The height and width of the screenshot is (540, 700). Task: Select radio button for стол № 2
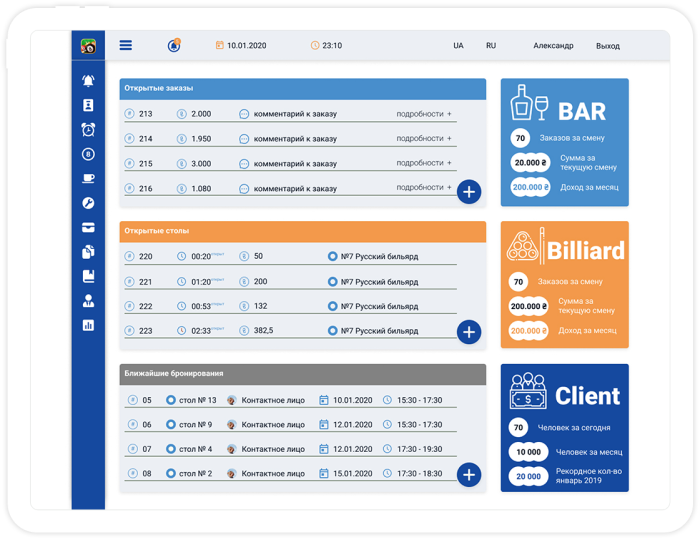pyautogui.click(x=171, y=474)
